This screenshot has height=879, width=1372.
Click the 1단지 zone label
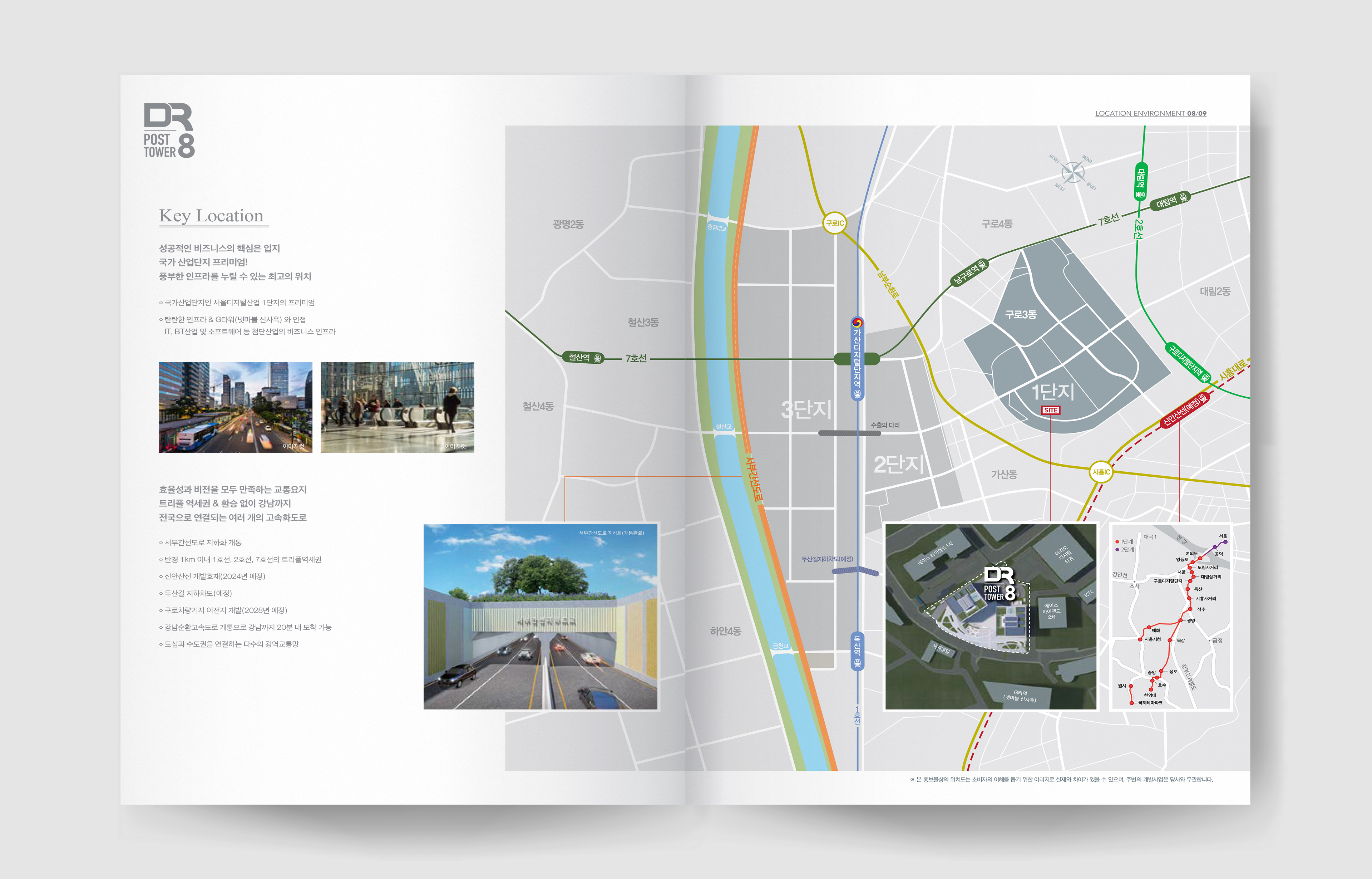point(1052,392)
